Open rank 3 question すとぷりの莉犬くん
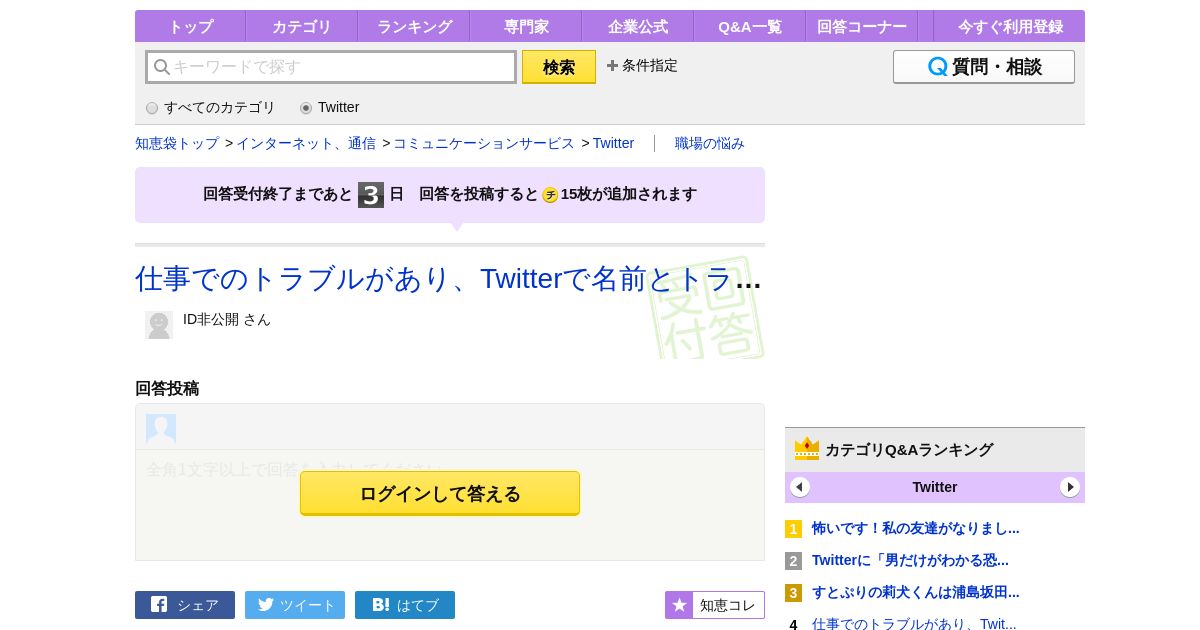Screen dimensions: 1200x630 [x=915, y=592]
